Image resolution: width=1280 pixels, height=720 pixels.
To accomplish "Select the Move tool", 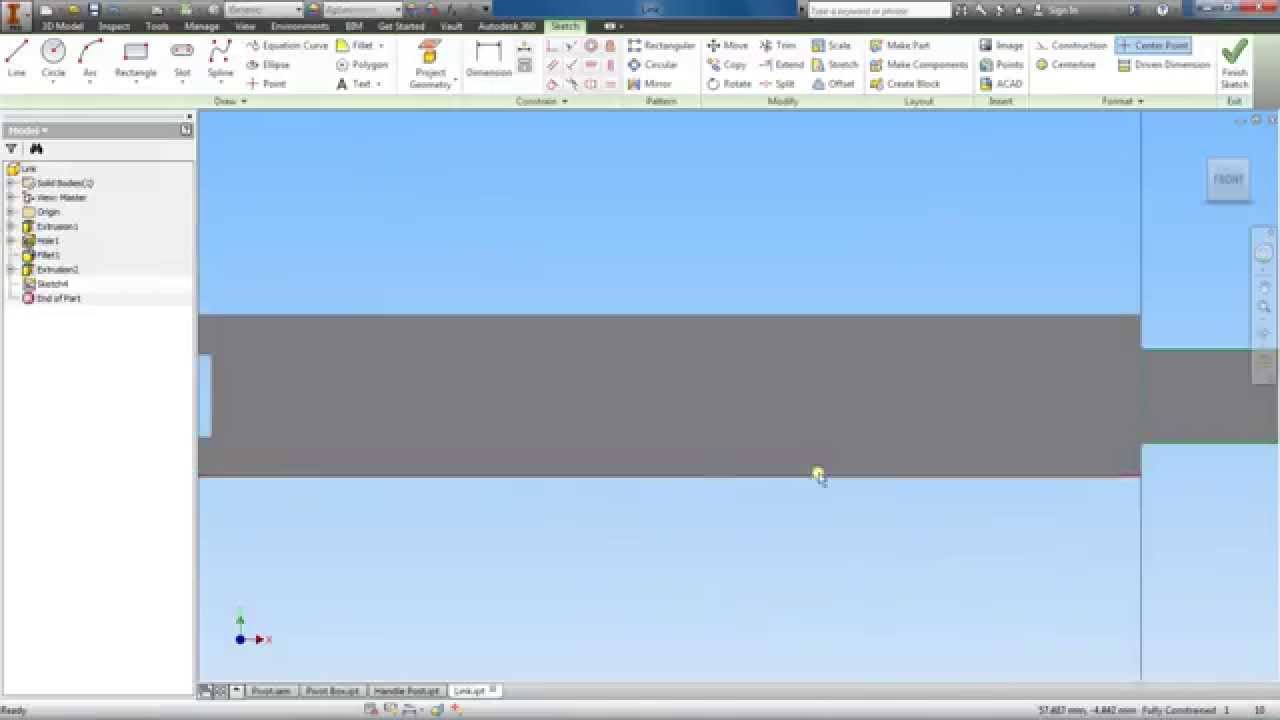I will (x=727, y=46).
